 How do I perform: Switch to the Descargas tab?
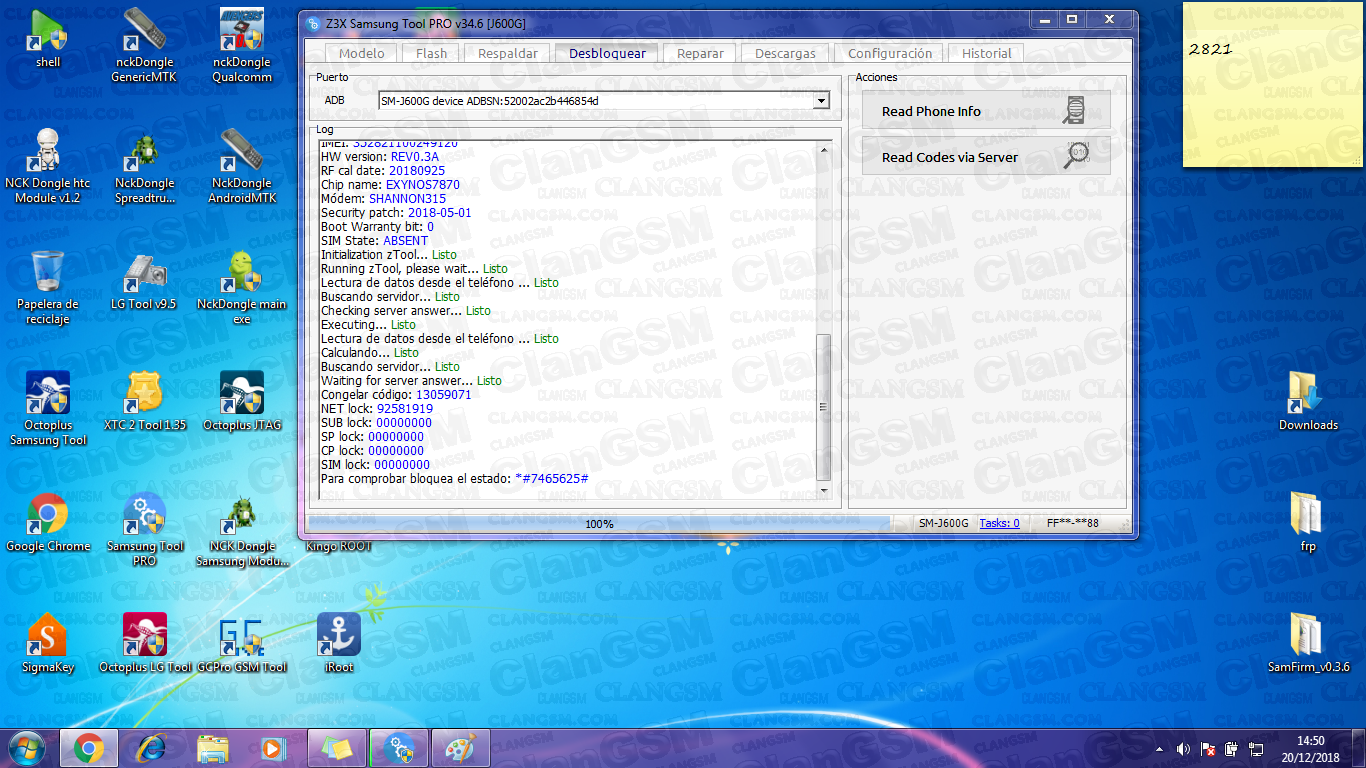coord(785,54)
